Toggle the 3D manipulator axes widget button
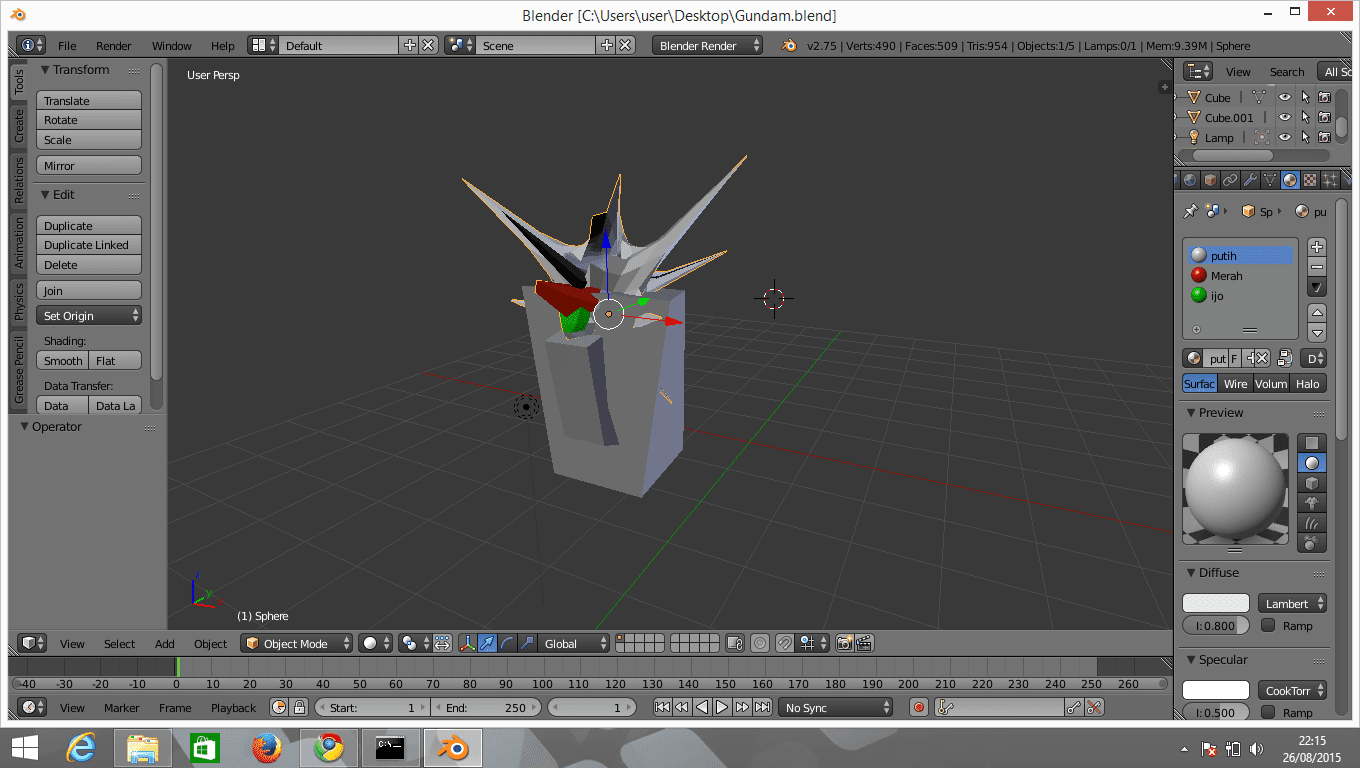This screenshot has width=1360, height=768. click(467, 644)
